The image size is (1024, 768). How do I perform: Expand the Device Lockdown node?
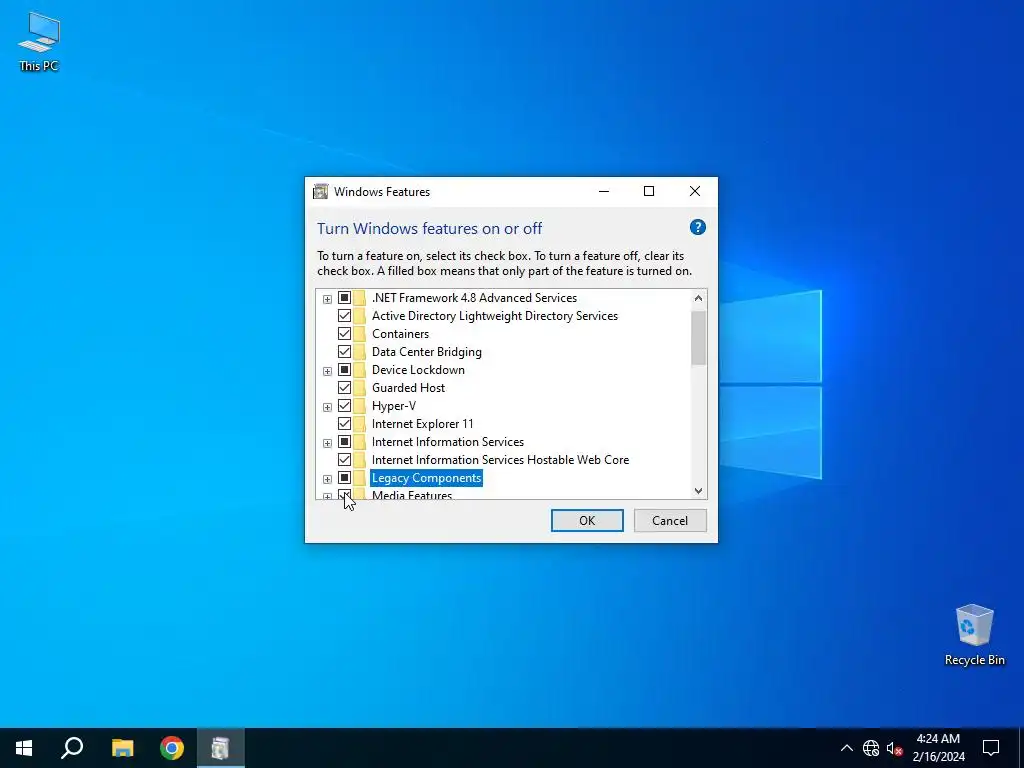click(x=327, y=371)
